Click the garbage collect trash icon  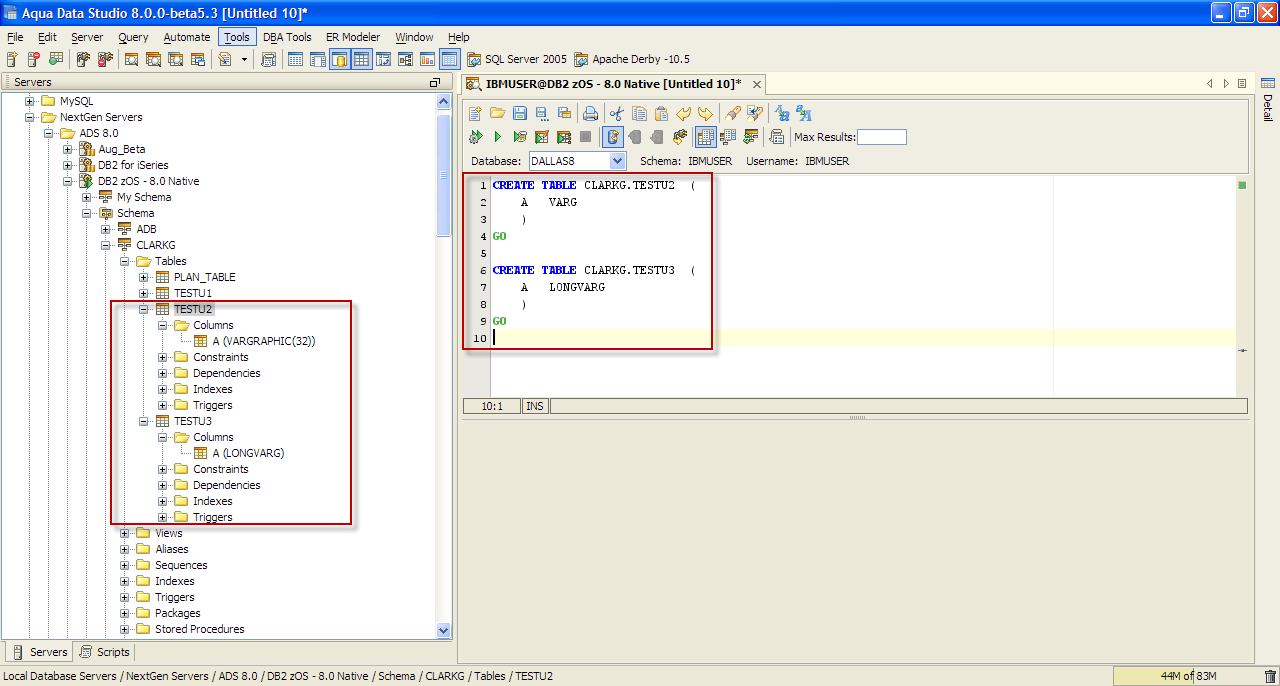[x=1270, y=676]
